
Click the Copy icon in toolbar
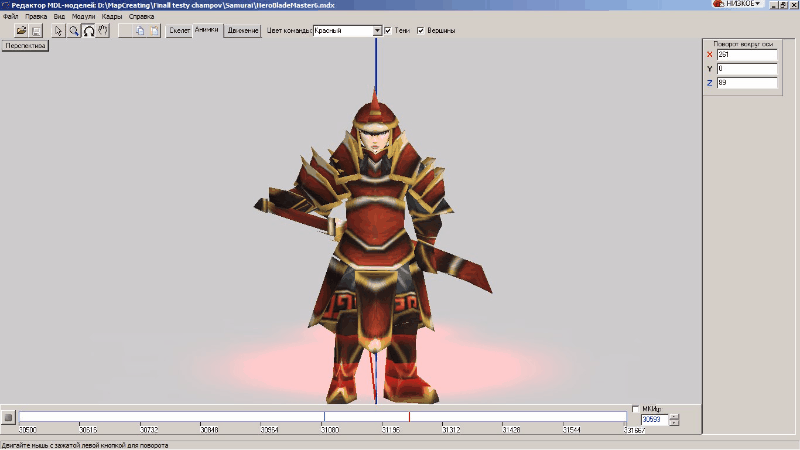(140, 31)
